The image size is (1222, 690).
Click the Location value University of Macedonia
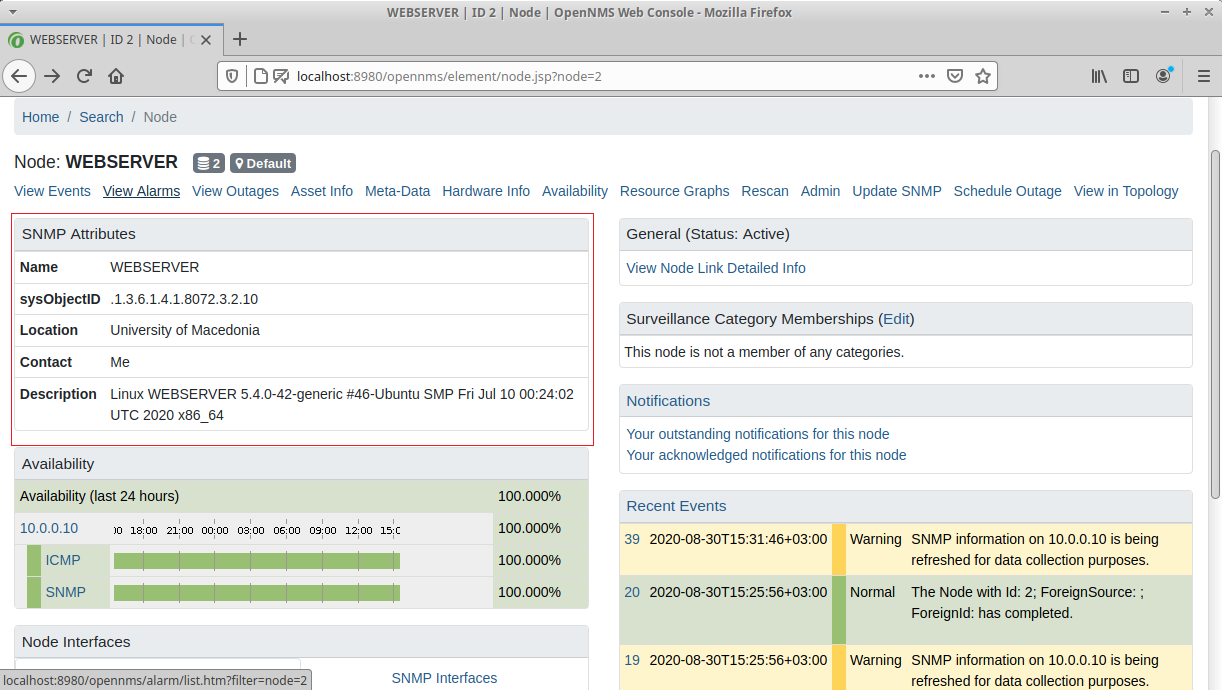point(185,330)
